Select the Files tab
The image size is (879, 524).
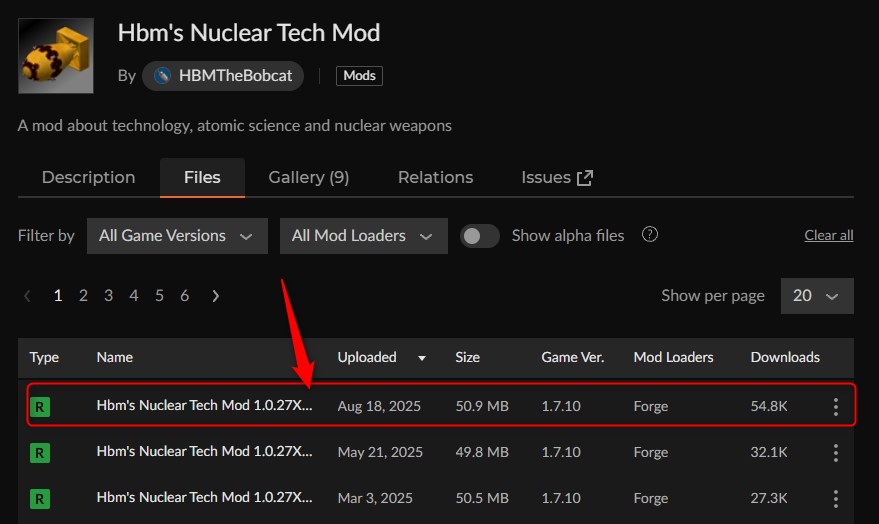click(202, 178)
